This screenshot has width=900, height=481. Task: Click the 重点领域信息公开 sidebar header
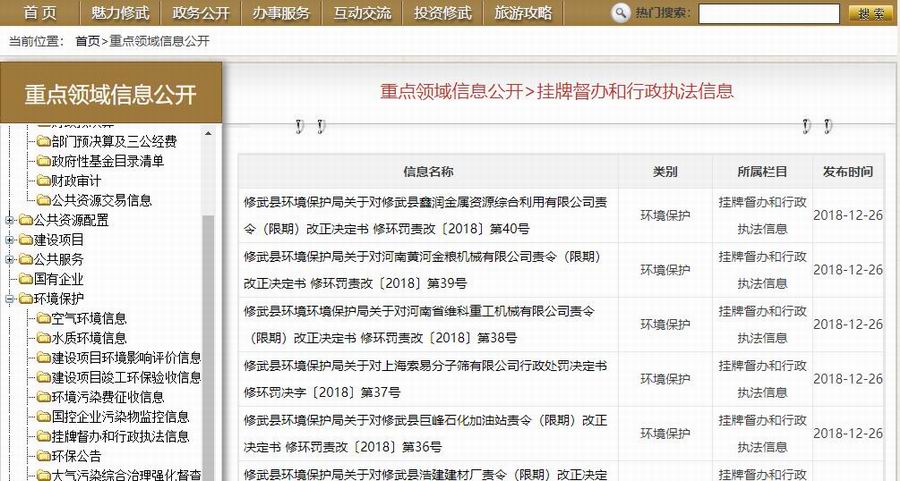(x=111, y=94)
